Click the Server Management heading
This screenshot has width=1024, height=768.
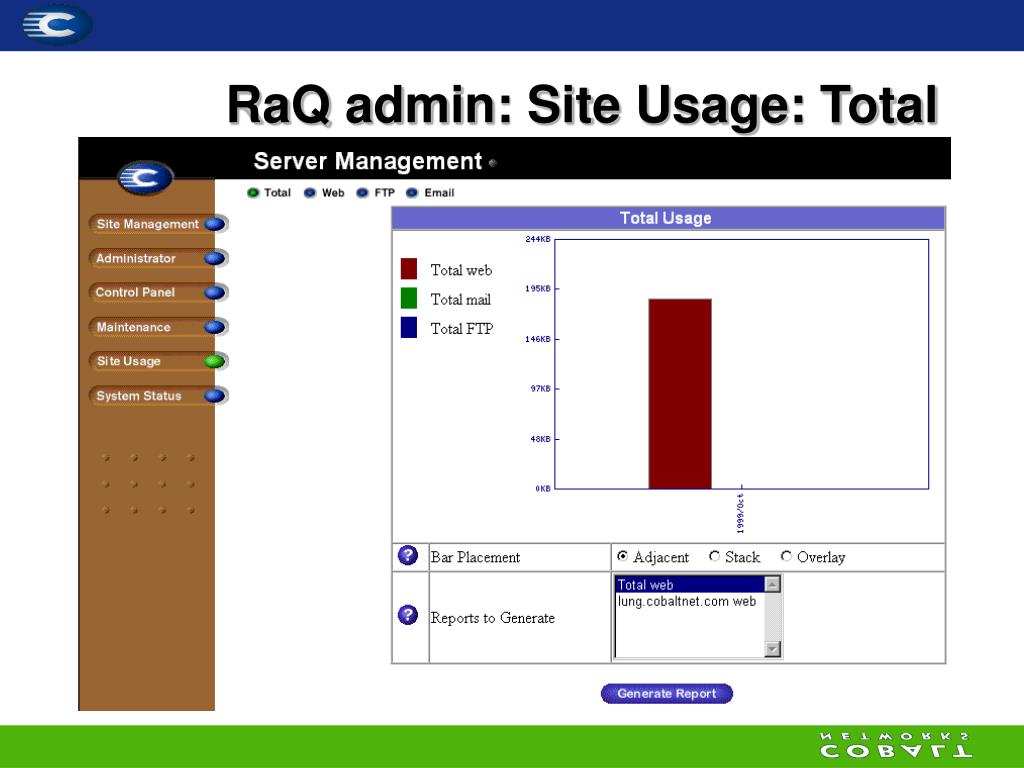(368, 161)
